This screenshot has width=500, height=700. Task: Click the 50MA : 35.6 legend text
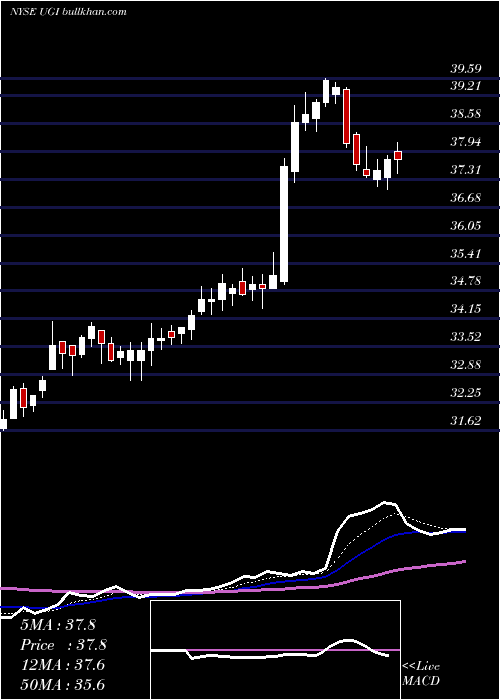[62, 685]
